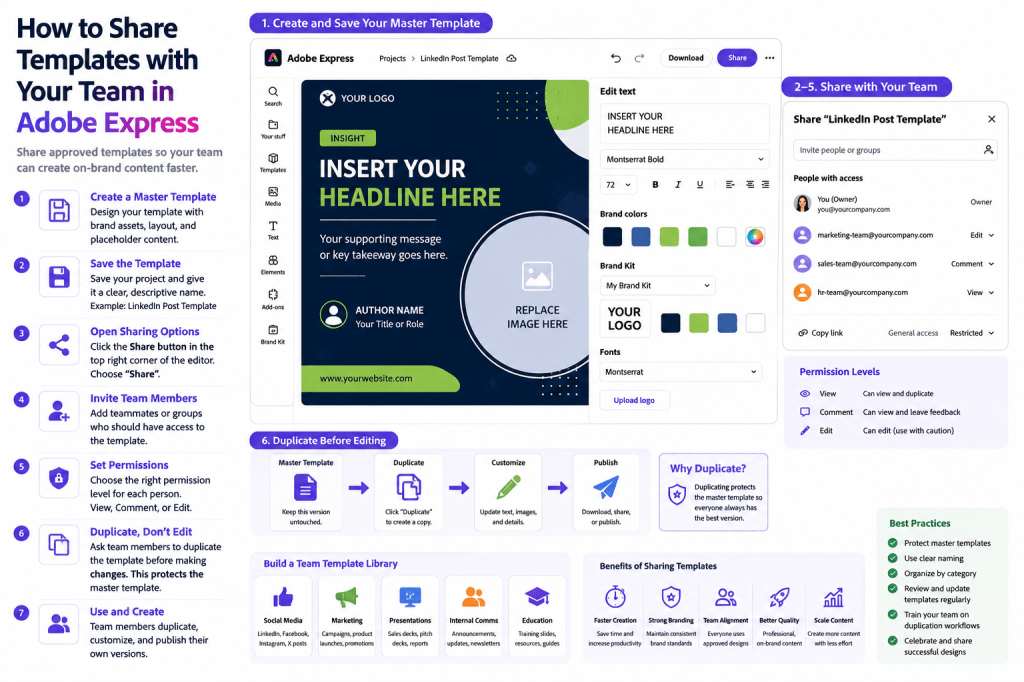Click the add-person icon in invite field
The width and height of the screenshot is (1024, 682).
(x=988, y=150)
